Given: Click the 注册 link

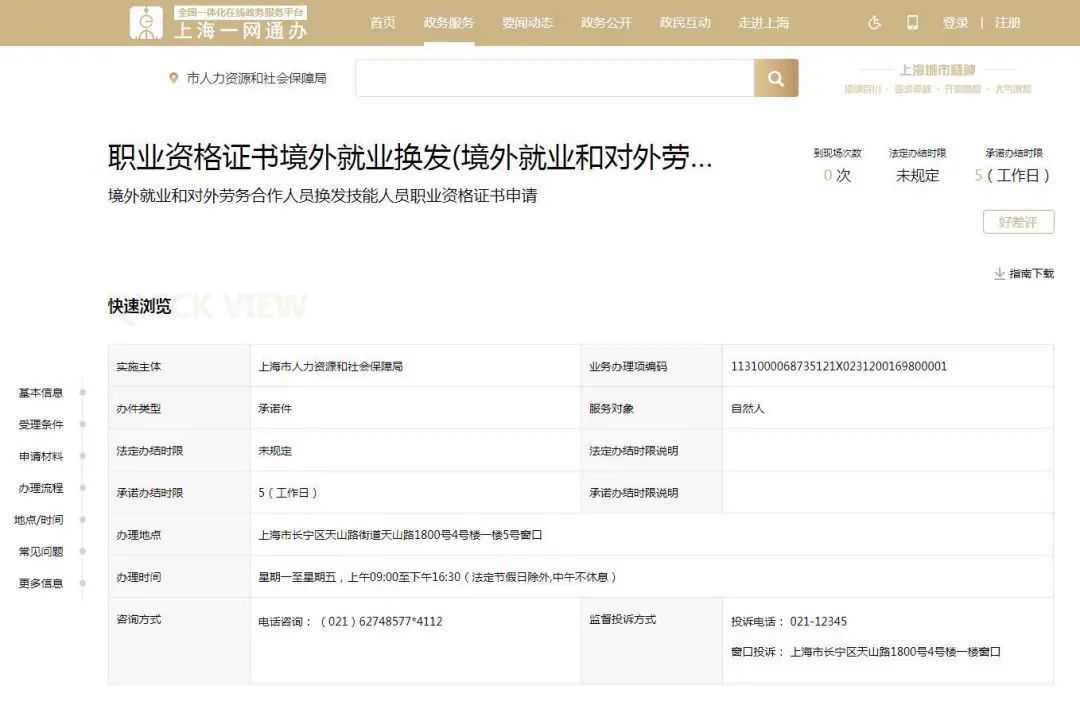Looking at the screenshot, I should point(1007,23).
